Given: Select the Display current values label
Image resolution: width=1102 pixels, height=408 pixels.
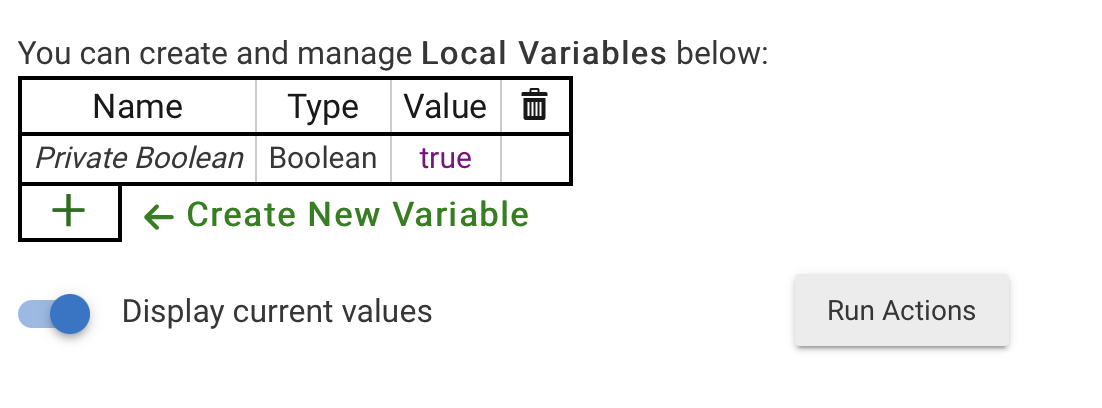Looking at the screenshot, I should (x=277, y=311).
